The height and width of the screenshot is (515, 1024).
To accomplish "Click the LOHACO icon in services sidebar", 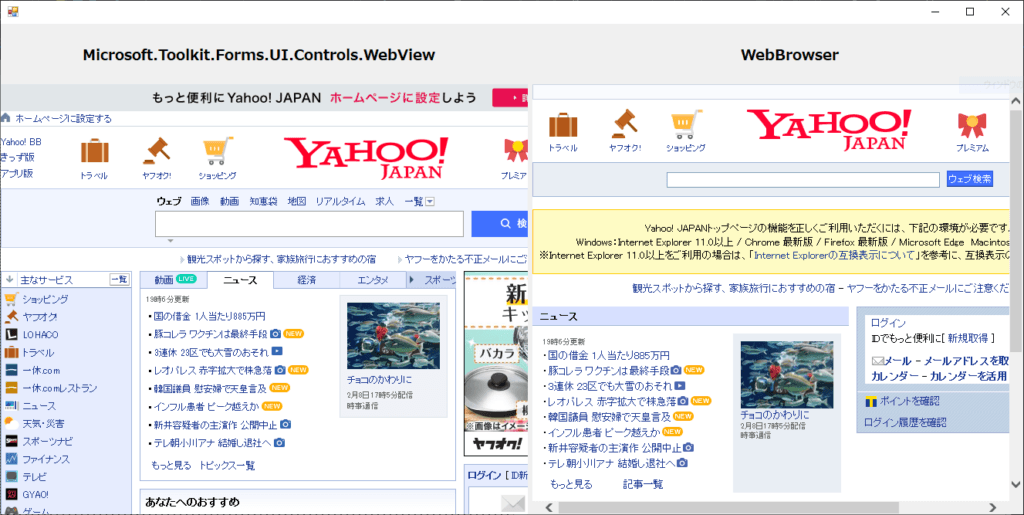I will pos(11,334).
